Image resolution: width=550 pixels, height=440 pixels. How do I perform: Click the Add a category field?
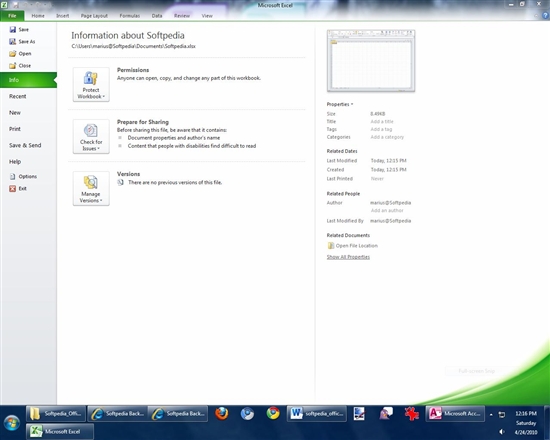[x=387, y=137]
